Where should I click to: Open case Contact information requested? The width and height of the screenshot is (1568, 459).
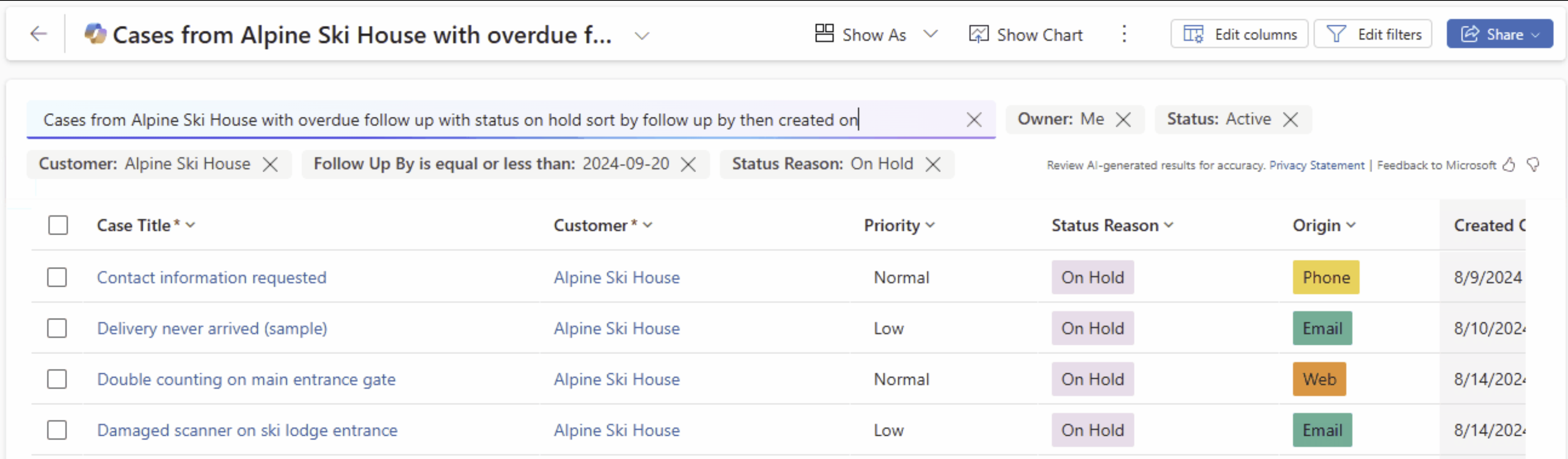pyautogui.click(x=211, y=277)
